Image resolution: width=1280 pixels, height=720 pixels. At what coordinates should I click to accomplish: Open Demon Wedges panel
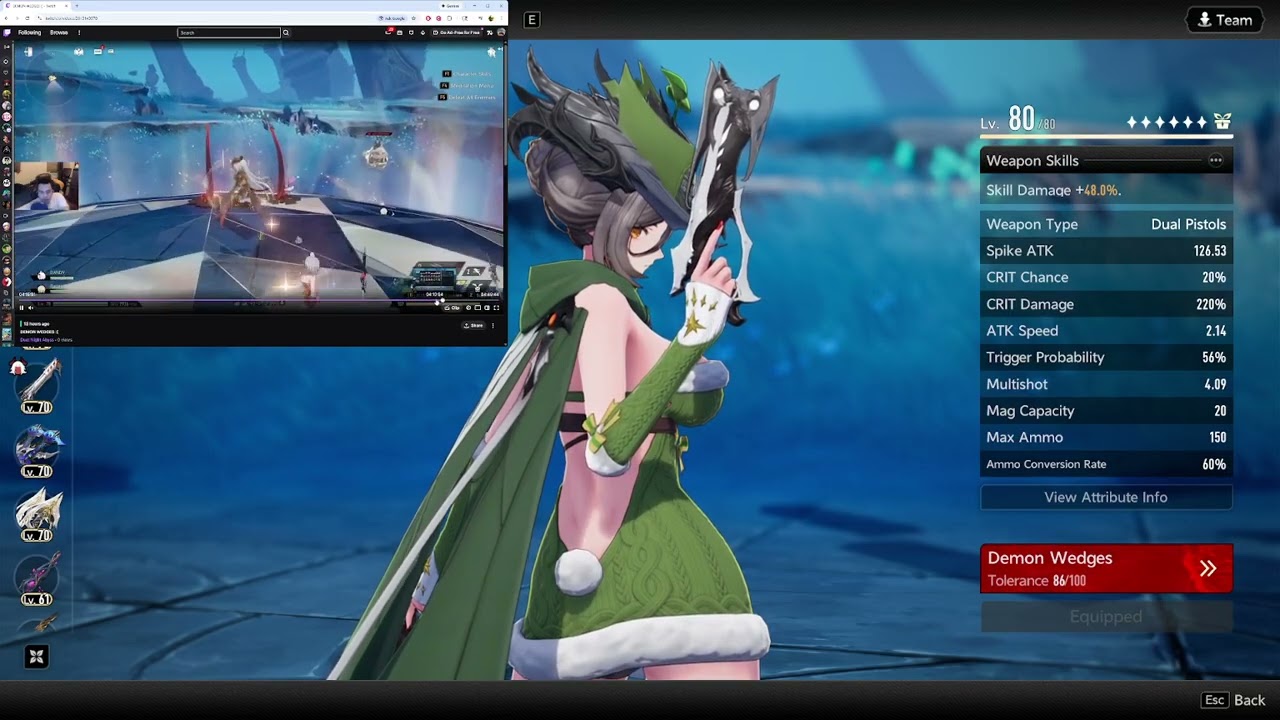(x=1106, y=568)
